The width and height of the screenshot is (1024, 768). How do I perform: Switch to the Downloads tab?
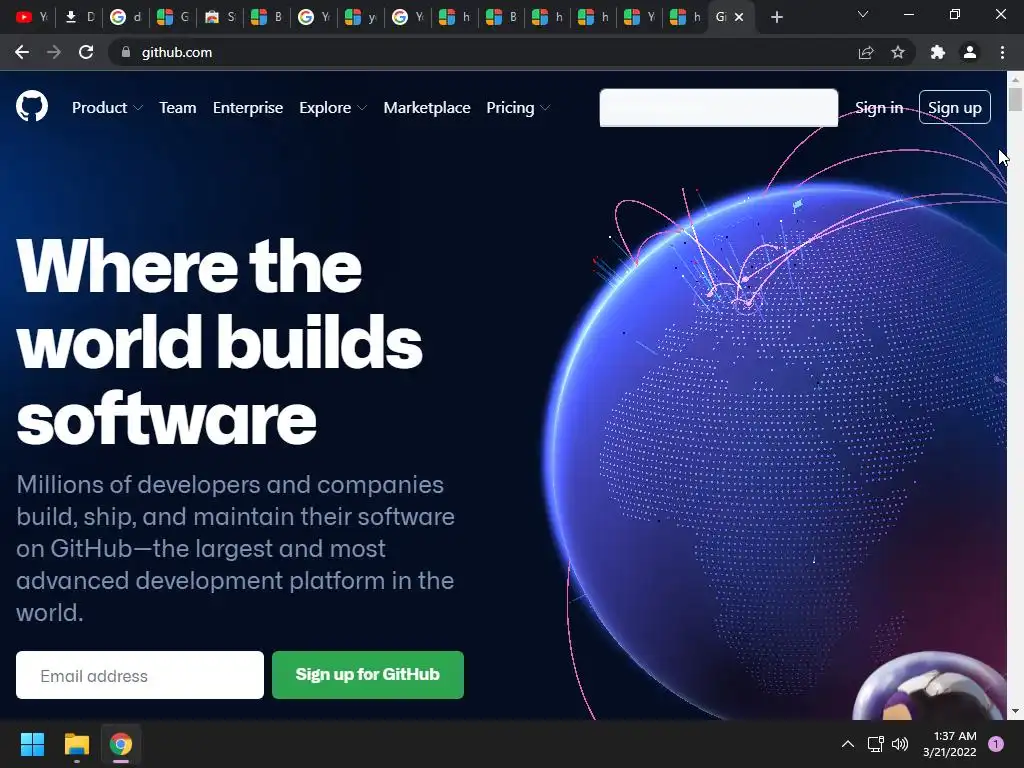pyautogui.click(x=78, y=17)
